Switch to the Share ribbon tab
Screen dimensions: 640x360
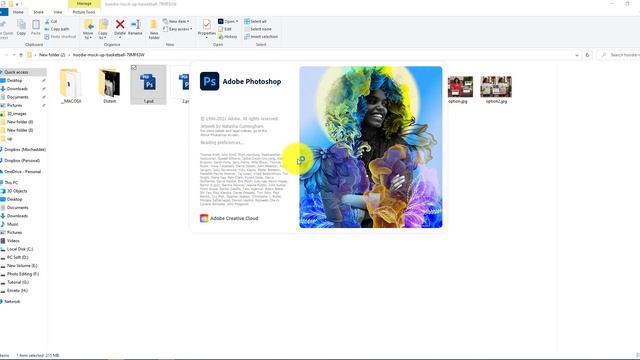[x=38, y=12]
